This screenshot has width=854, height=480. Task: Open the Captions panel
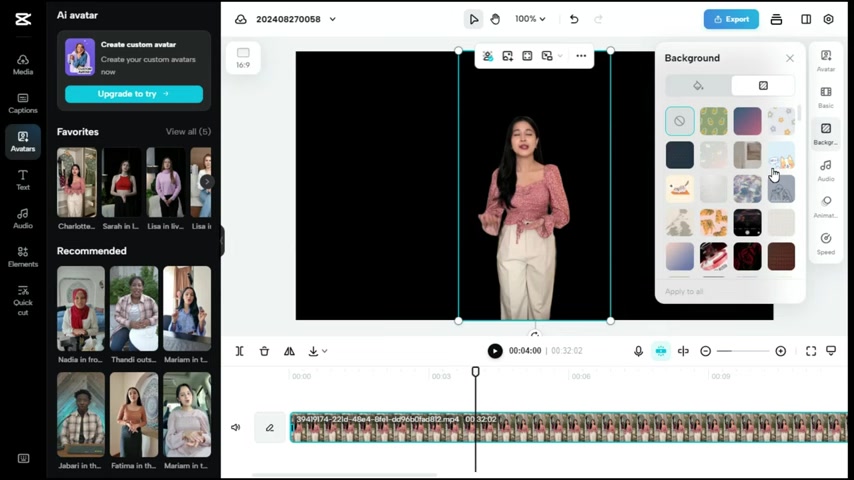[x=23, y=103]
